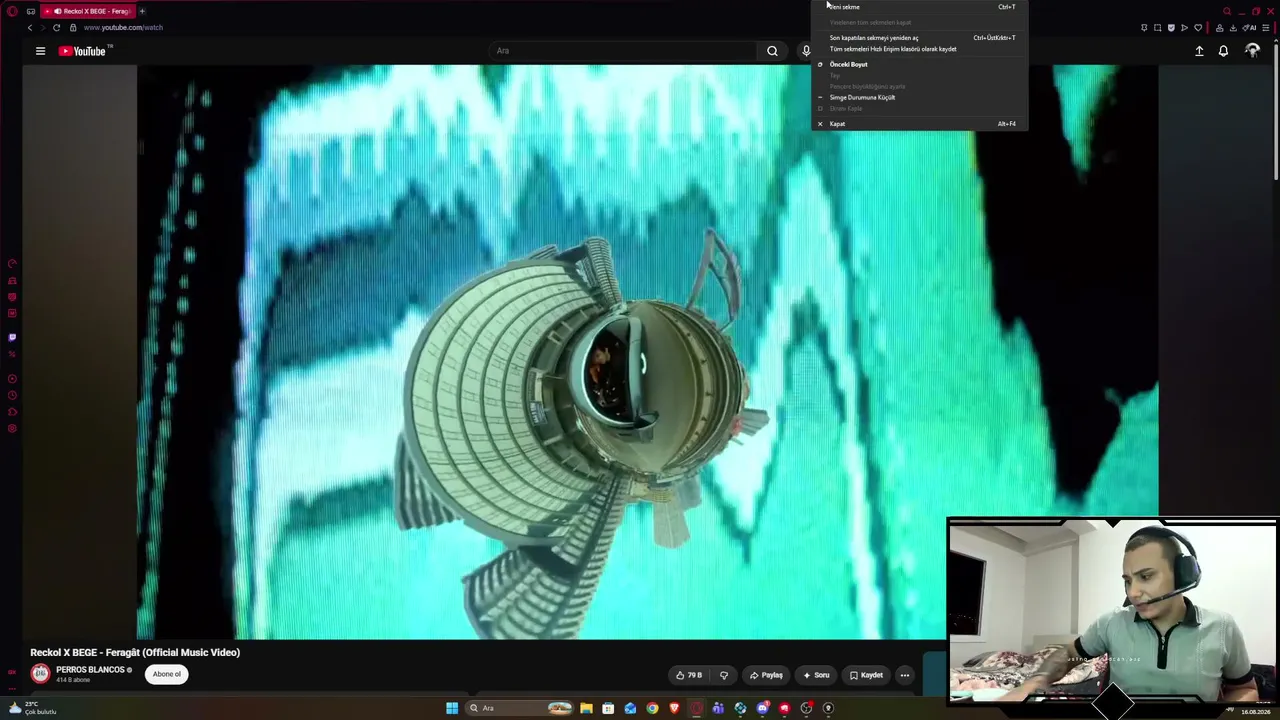Open the Opera player send icon

tap(1185, 28)
